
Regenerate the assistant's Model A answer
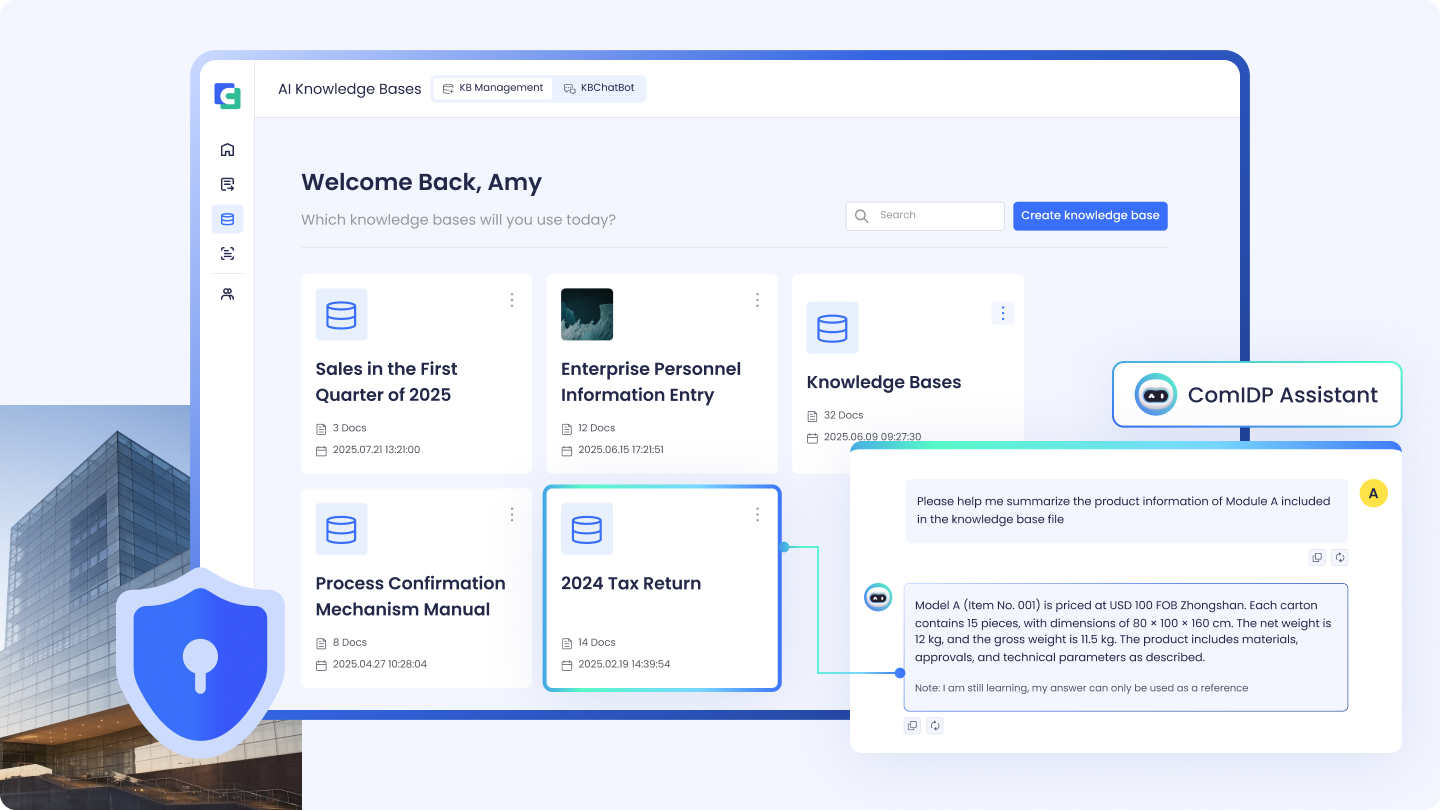(935, 725)
